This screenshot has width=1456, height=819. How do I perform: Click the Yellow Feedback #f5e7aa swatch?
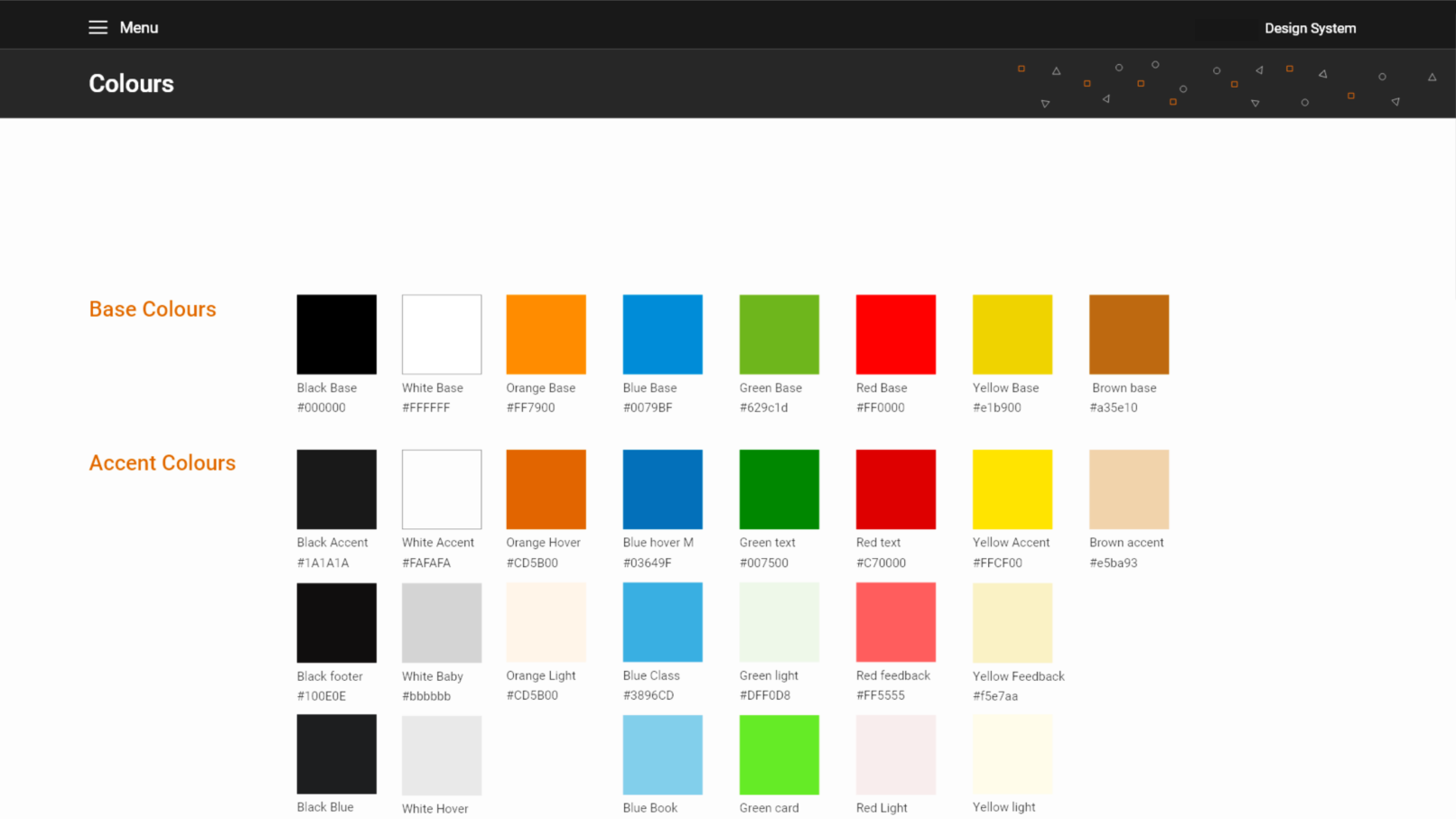[1012, 622]
